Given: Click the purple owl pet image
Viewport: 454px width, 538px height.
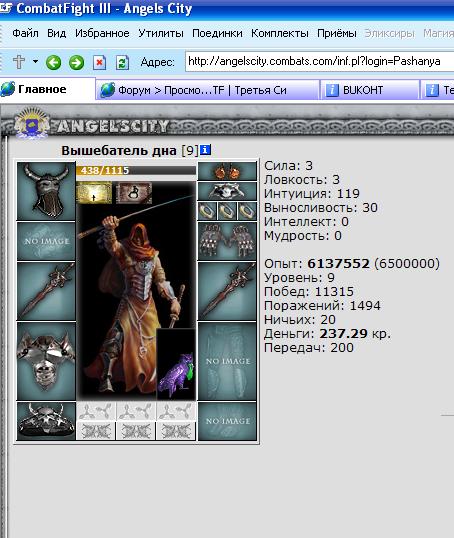Looking at the screenshot, I should tap(176, 364).
